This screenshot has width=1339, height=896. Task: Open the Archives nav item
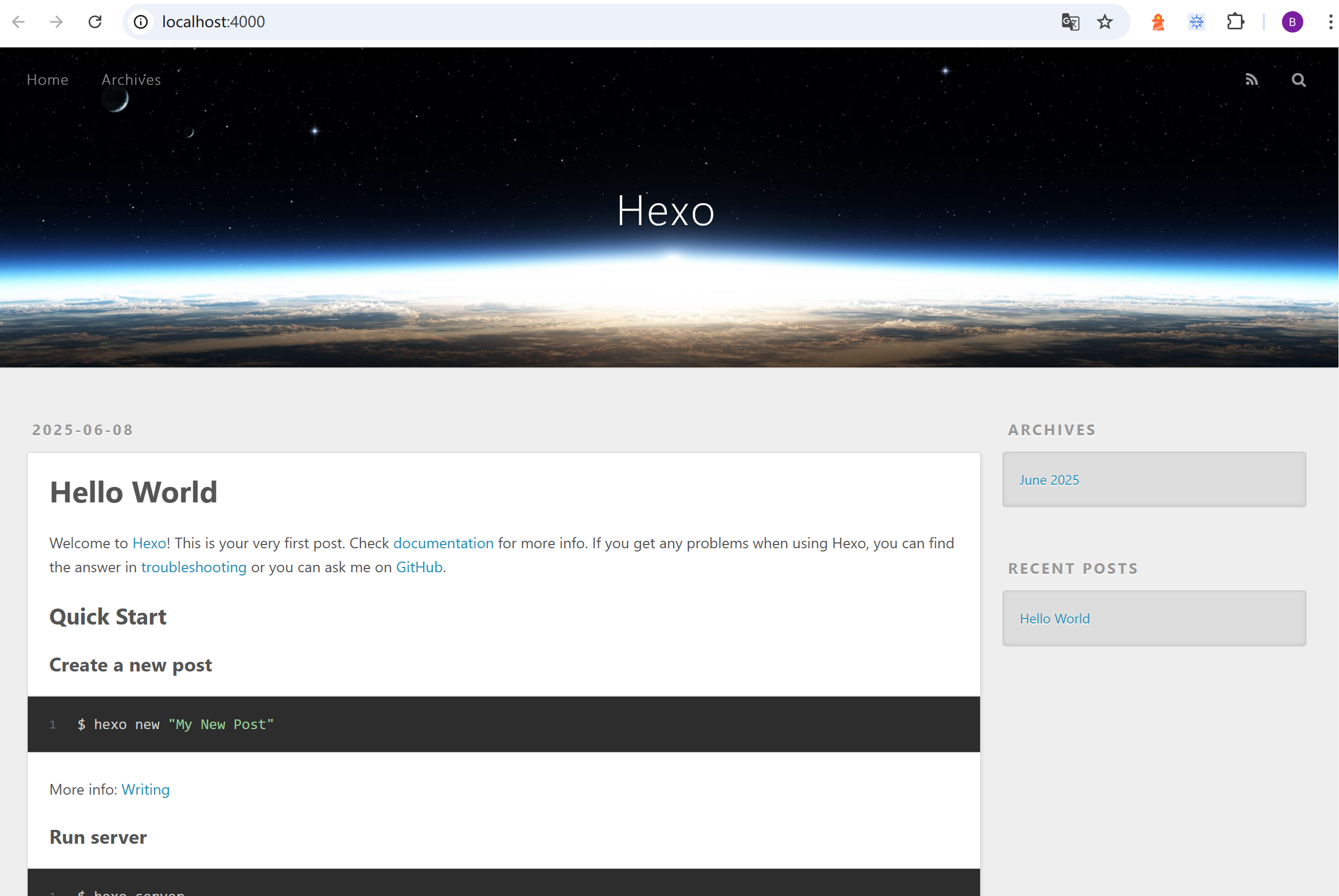tap(131, 79)
